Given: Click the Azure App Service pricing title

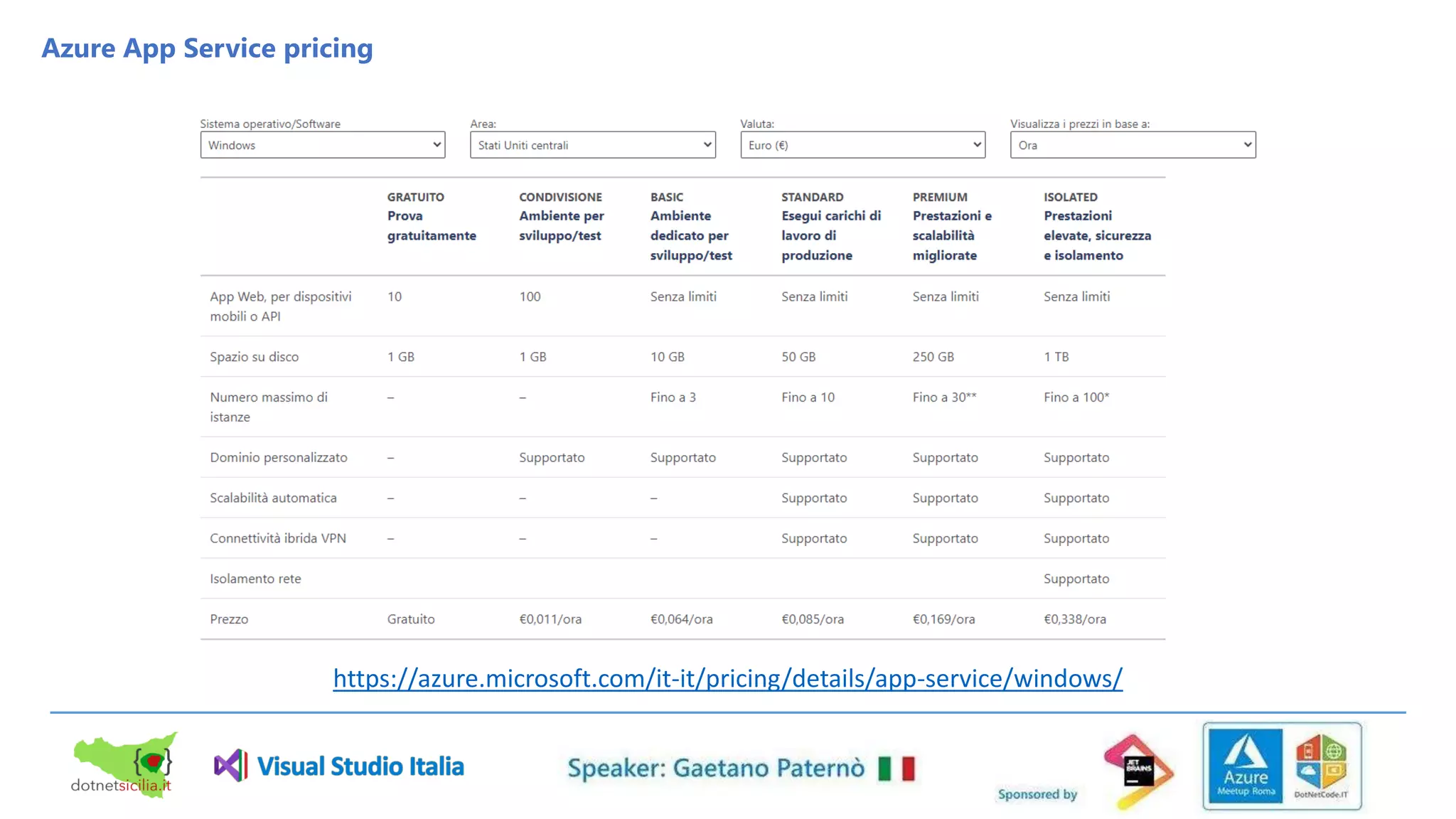Looking at the screenshot, I should tap(207, 48).
